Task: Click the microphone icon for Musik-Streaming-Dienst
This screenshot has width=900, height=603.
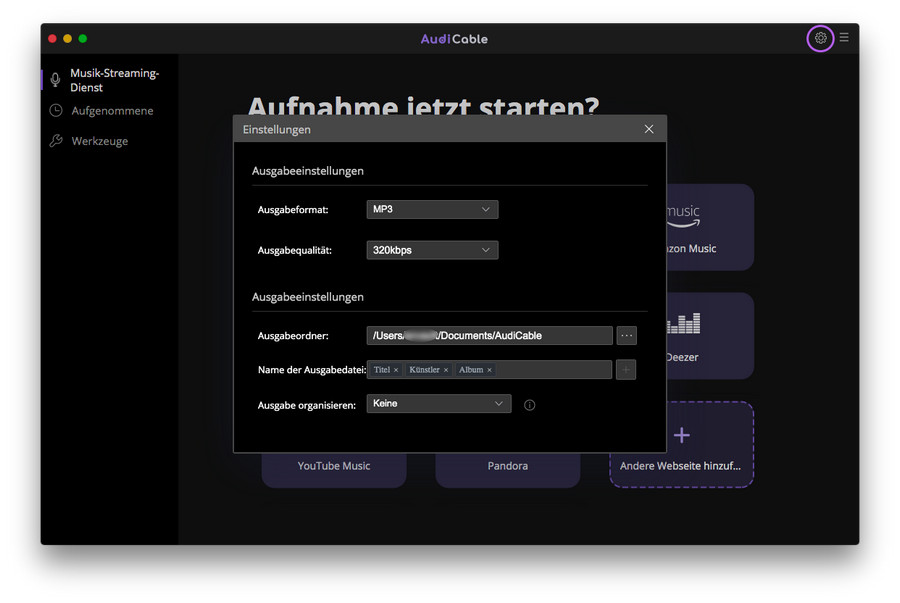Action: [55, 80]
